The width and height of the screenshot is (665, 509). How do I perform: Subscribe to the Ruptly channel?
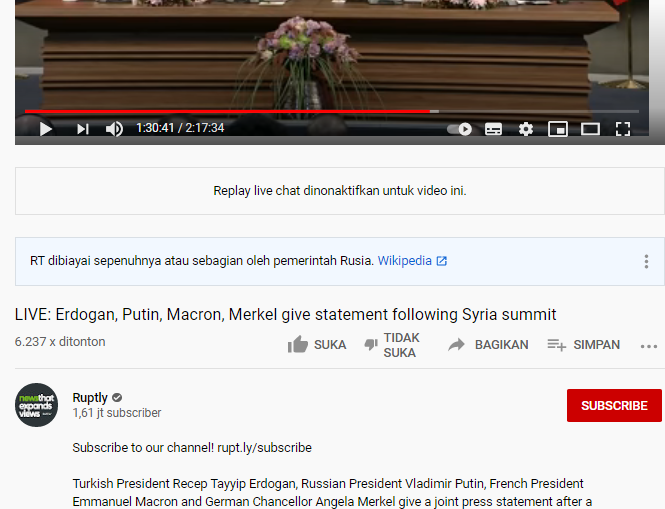pos(614,406)
